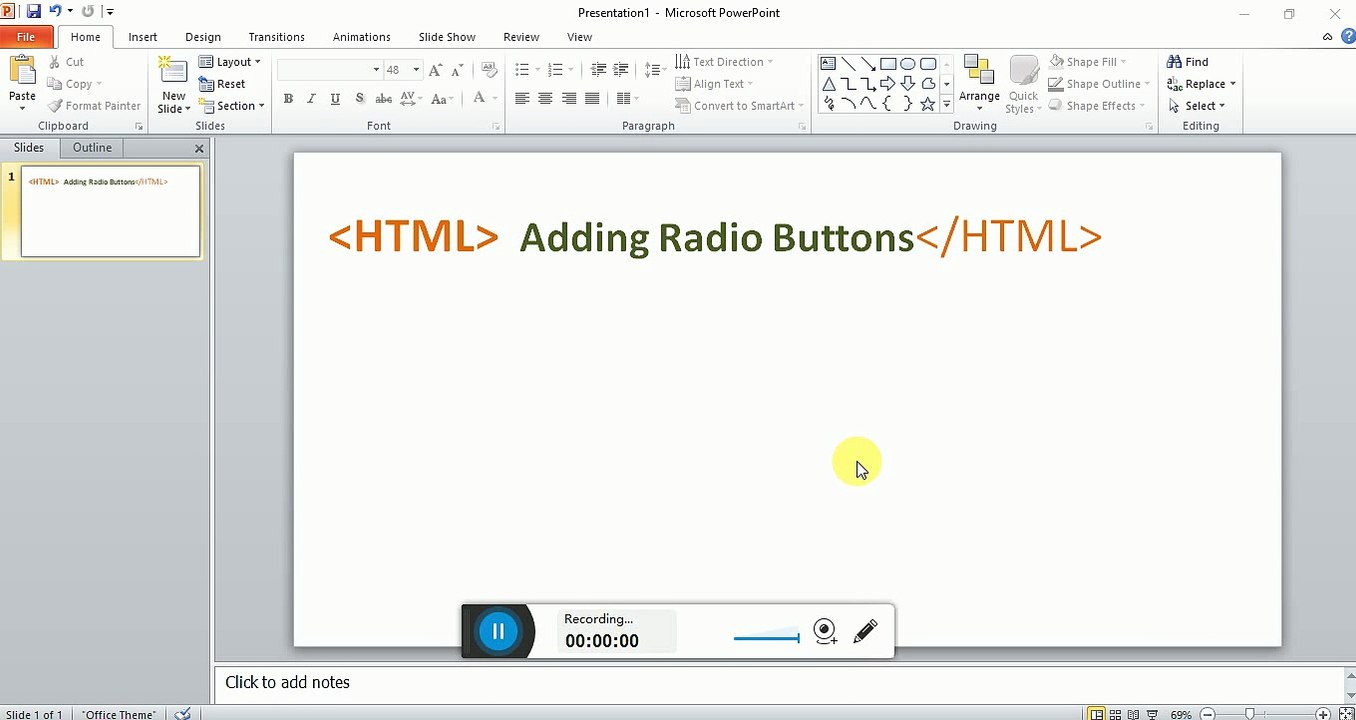
Task: Switch to the Design ribbon tab
Action: pos(203,37)
